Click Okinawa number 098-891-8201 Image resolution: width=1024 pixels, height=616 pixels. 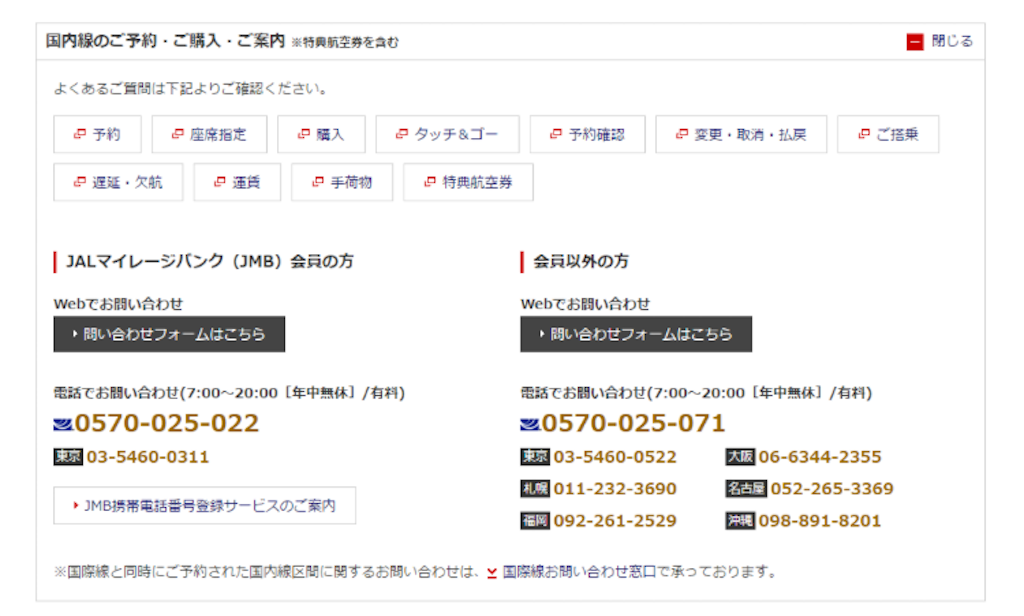pos(820,521)
